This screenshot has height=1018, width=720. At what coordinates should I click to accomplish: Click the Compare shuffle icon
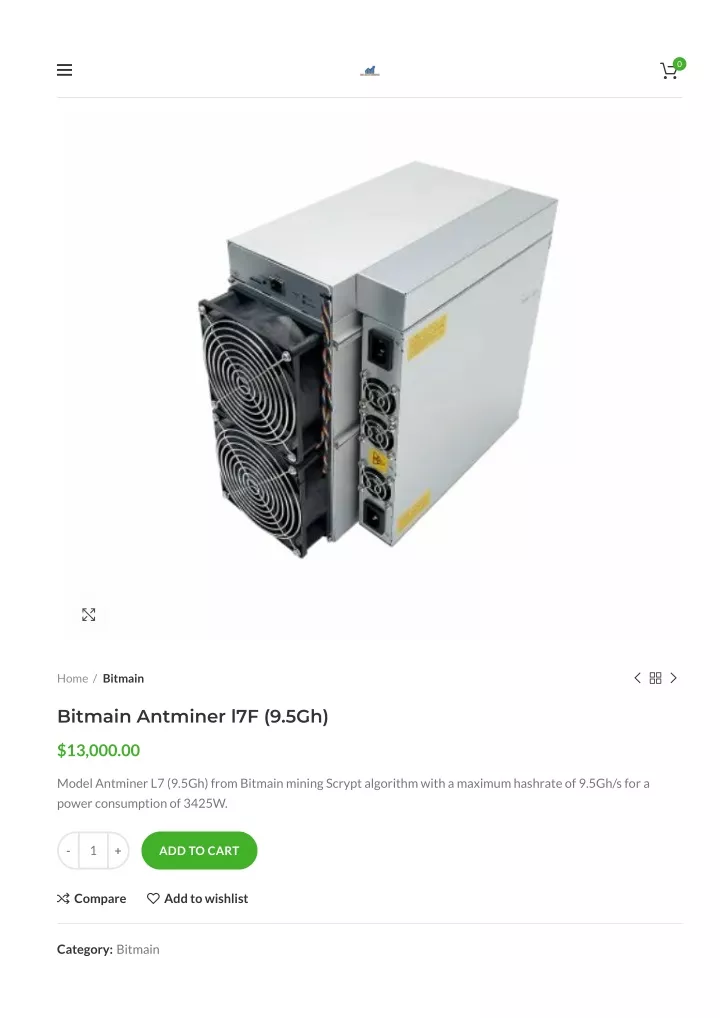click(63, 899)
